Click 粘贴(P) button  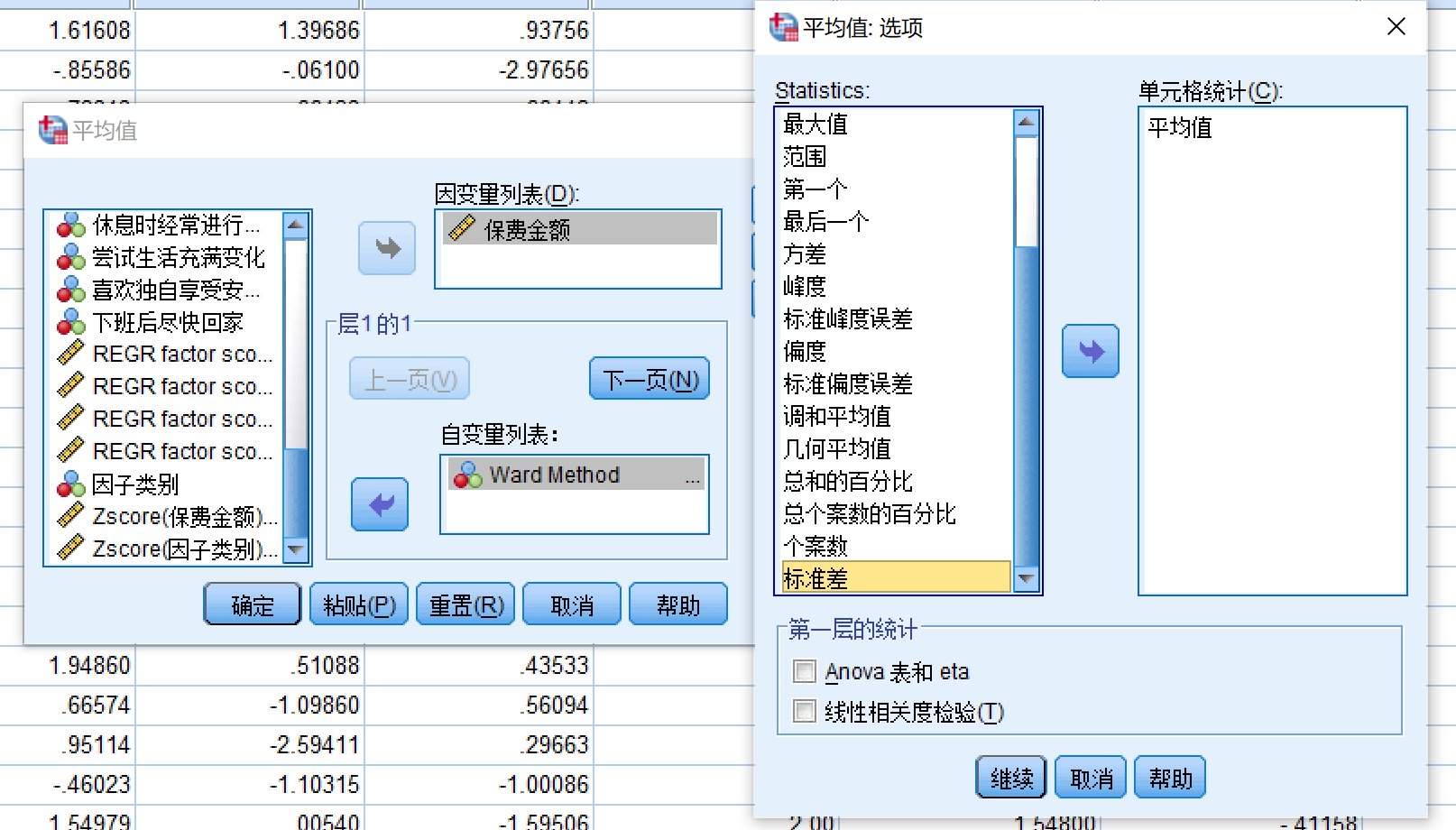(x=359, y=604)
